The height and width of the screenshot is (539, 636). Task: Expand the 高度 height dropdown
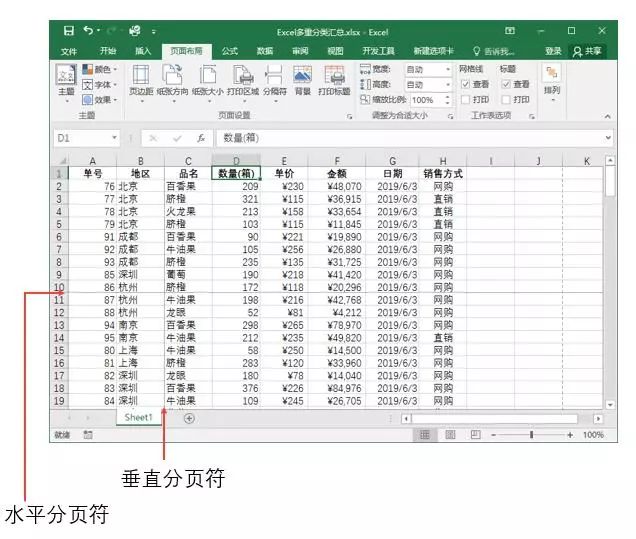448,85
